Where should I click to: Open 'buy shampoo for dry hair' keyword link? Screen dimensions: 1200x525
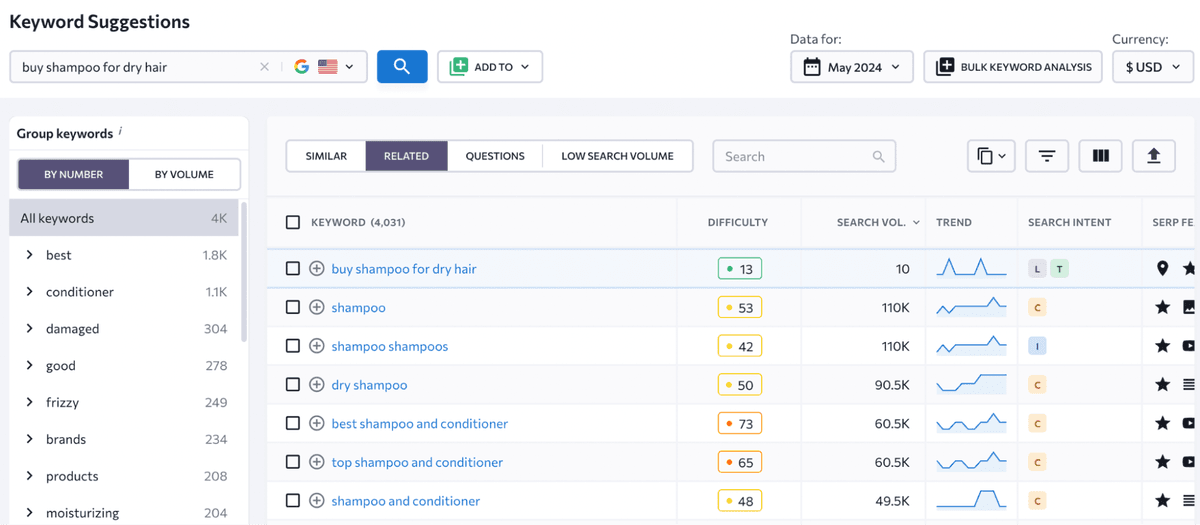(x=404, y=269)
